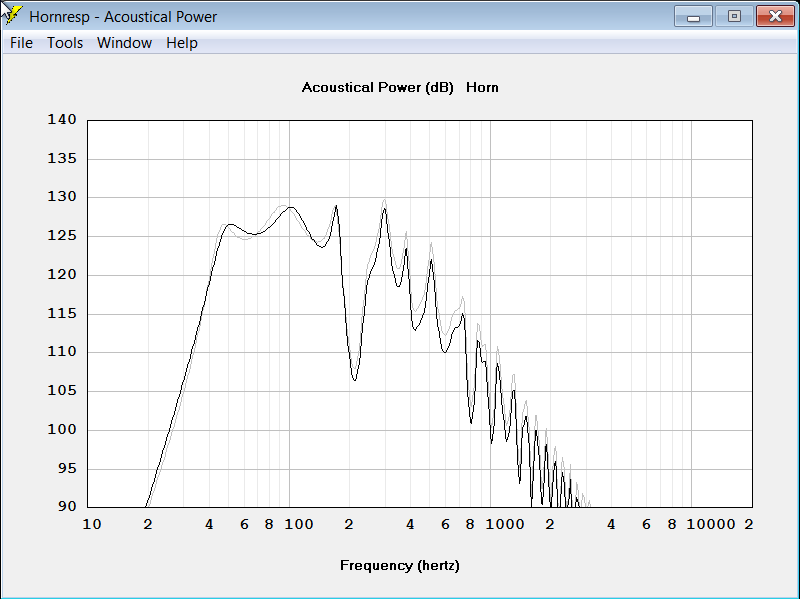
Task: Click the 1000 frequency axis label
Action: point(505,525)
